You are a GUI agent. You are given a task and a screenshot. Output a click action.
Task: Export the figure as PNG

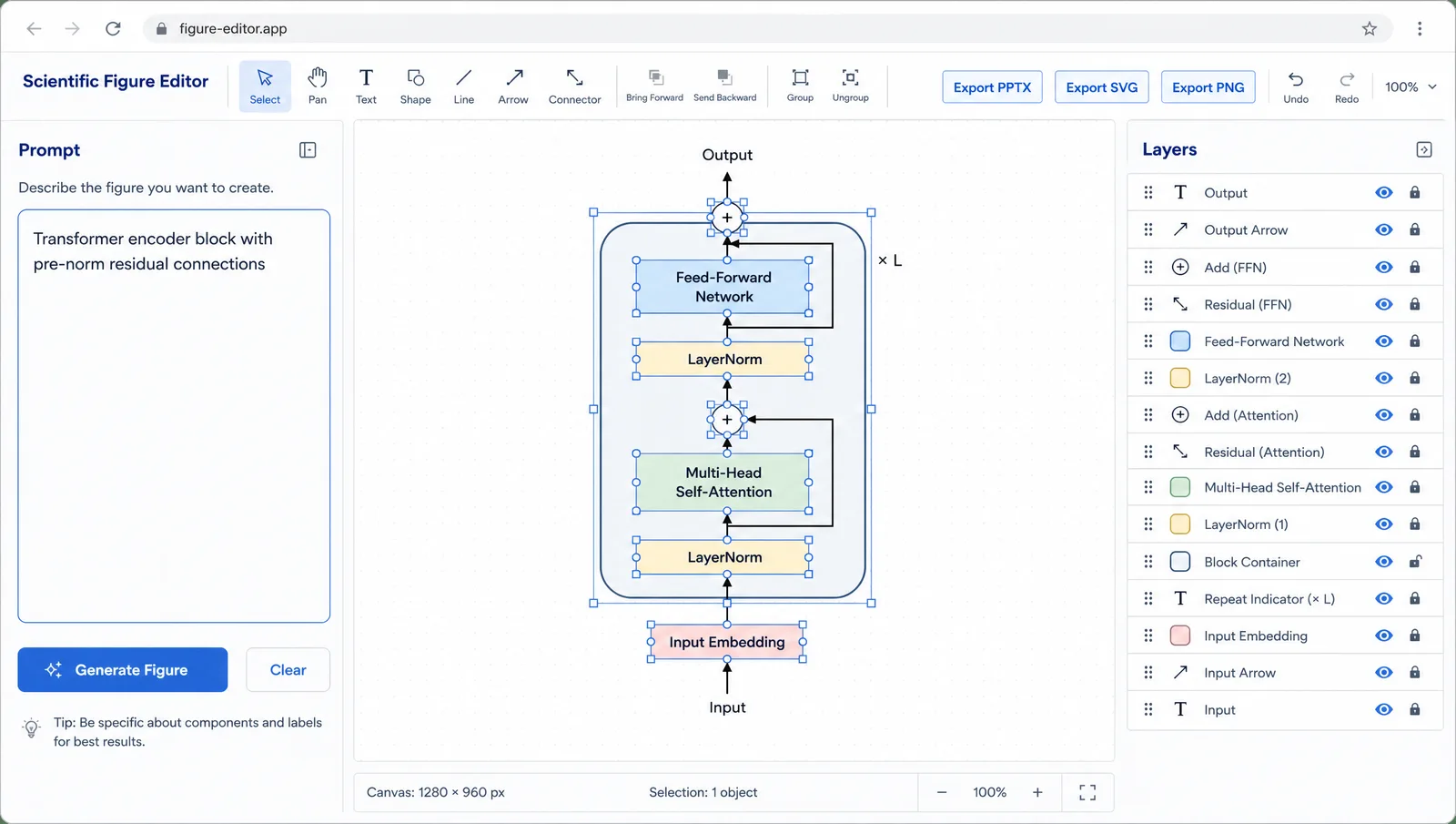tap(1208, 87)
